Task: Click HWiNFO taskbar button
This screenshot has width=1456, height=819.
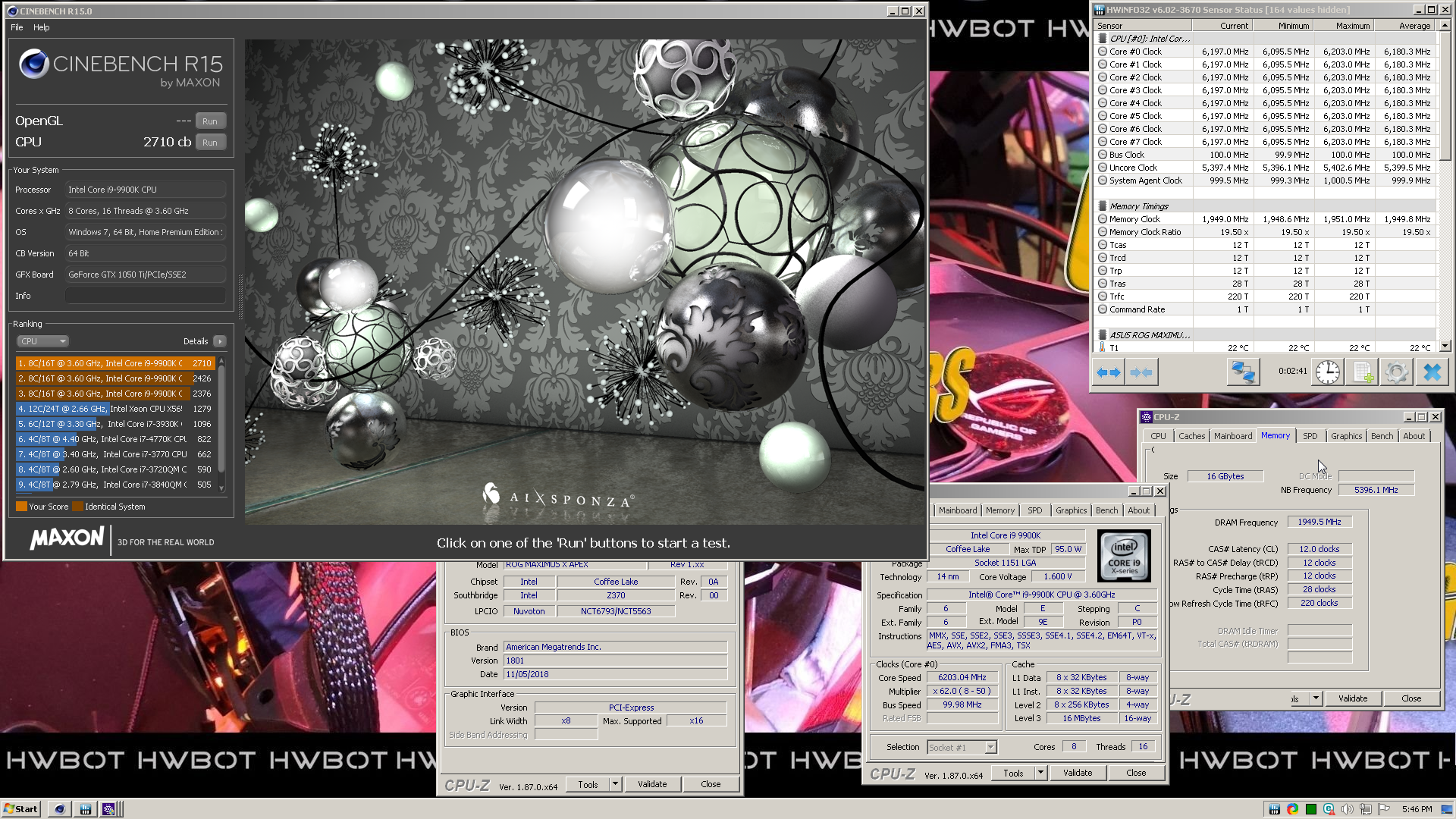Action: coord(86,809)
